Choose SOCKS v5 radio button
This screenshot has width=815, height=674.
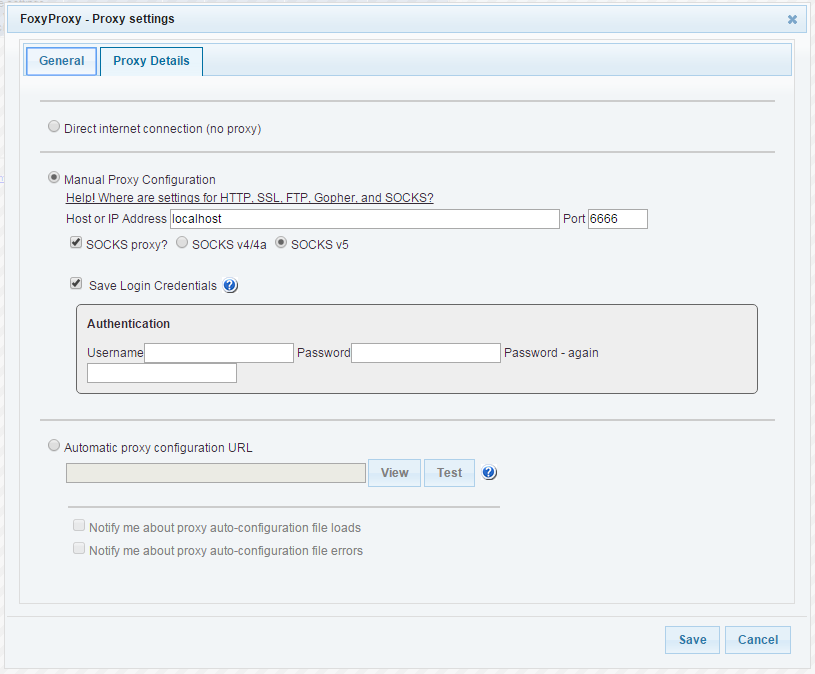(281, 242)
